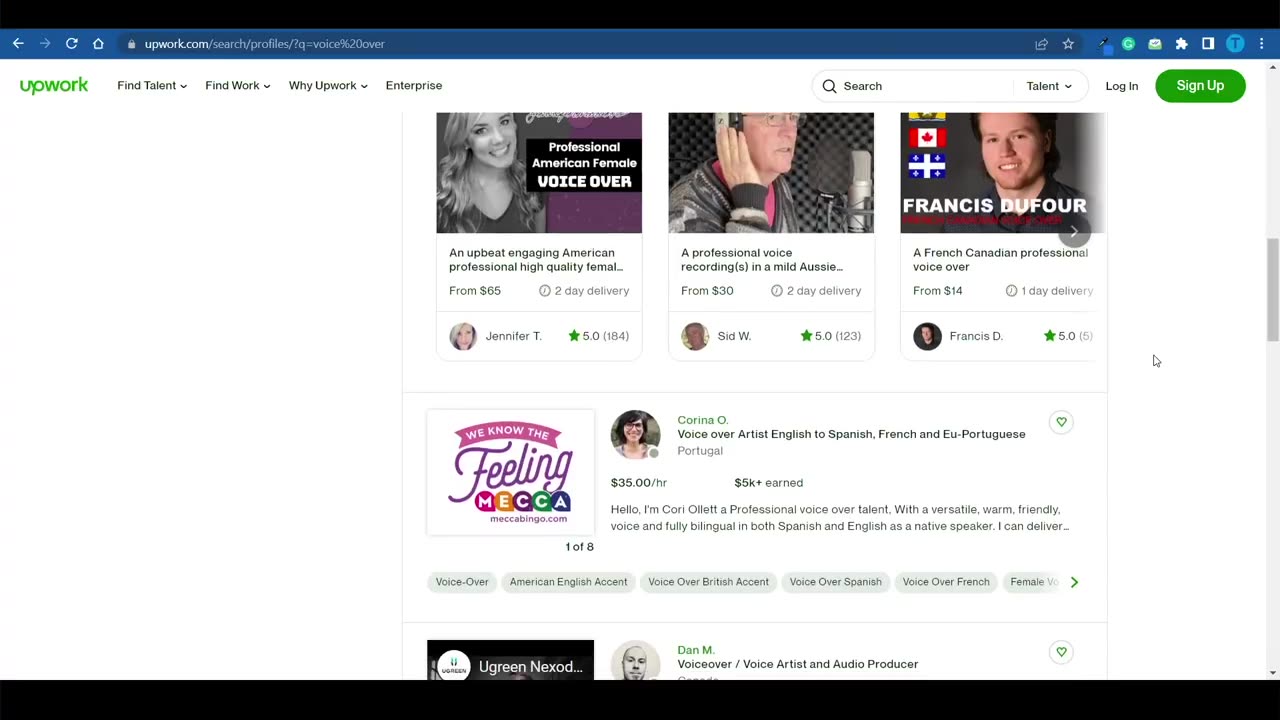This screenshot has width=1280, height=720.
Task: Open the Grammarly extension
Action: point(1128,44)
